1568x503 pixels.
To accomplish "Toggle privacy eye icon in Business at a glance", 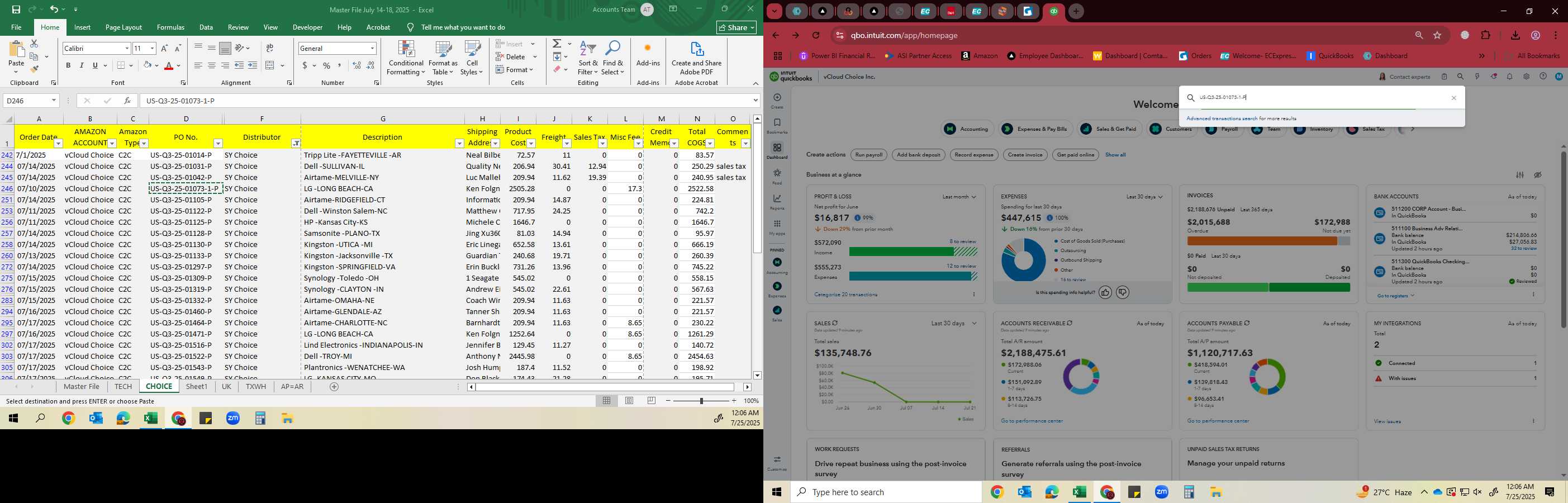I will pyautogui.click(x=1538, y=175).
